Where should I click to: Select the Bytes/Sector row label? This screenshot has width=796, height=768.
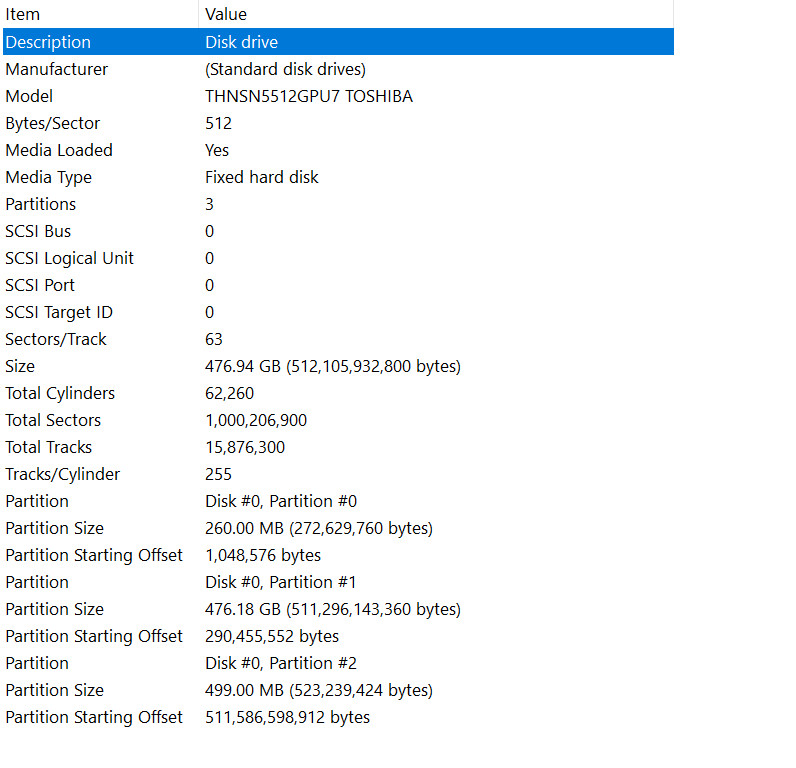(x=53, y=123)
